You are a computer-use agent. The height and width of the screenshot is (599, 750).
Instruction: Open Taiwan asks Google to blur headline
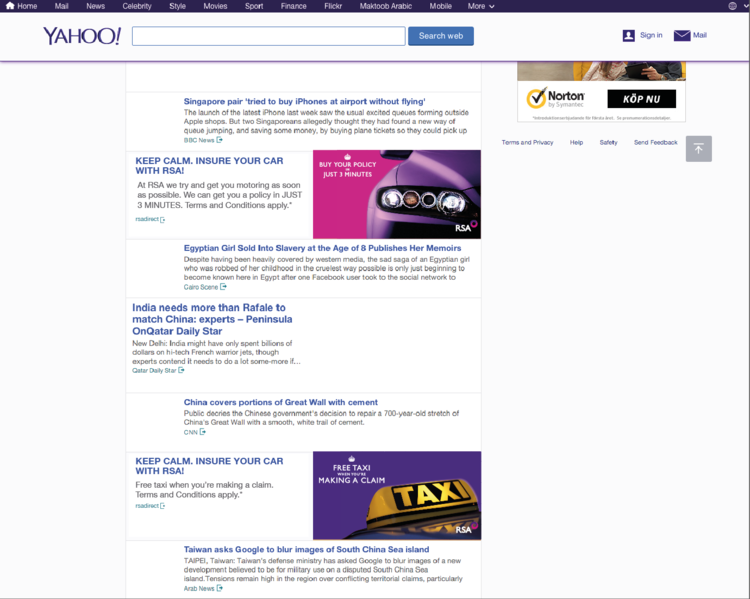point(306,550)
